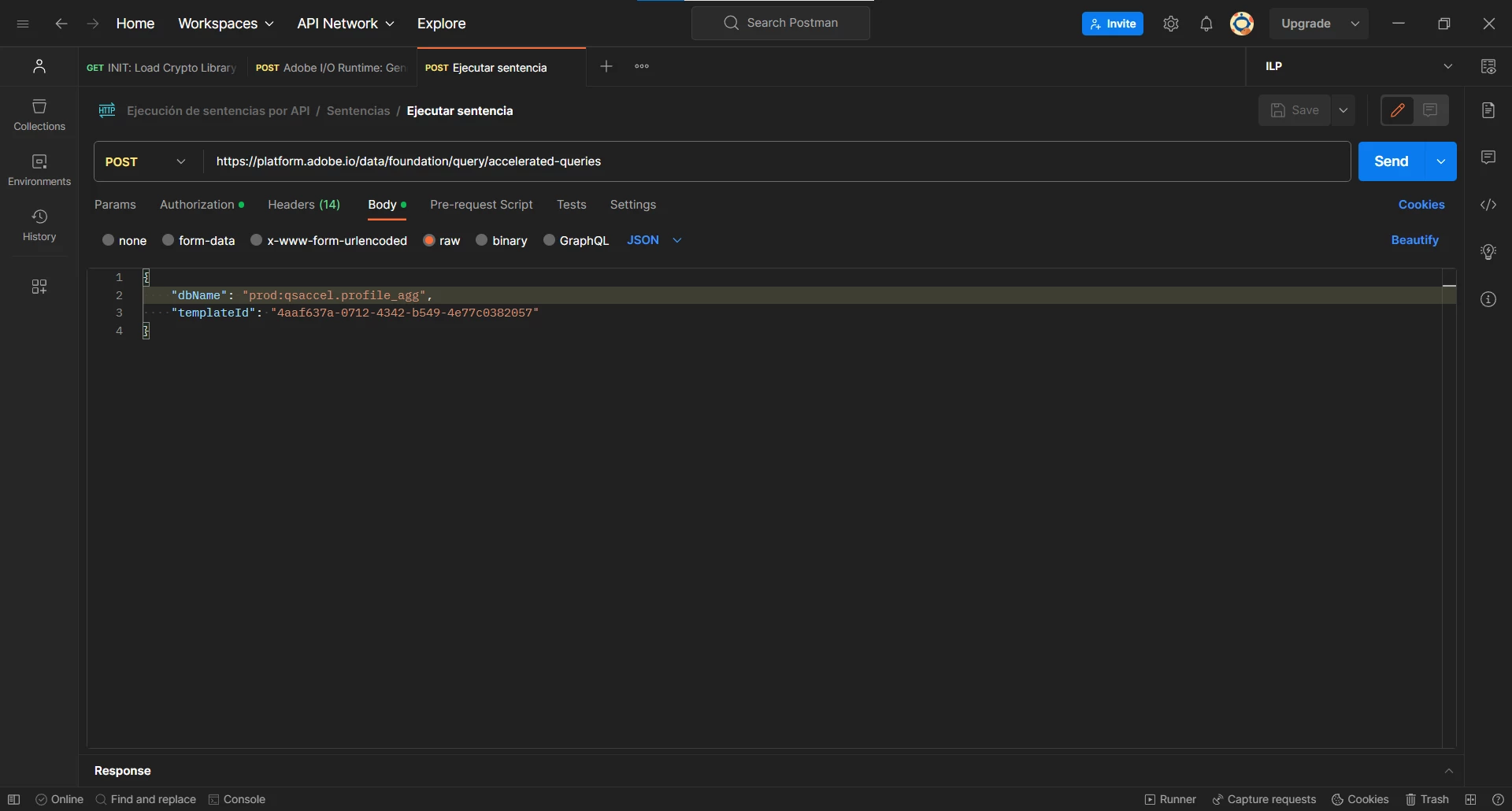Screen dimensions: 1512x811
Task: Open the Trash in status bar
Action: [x=1427, y=799]
